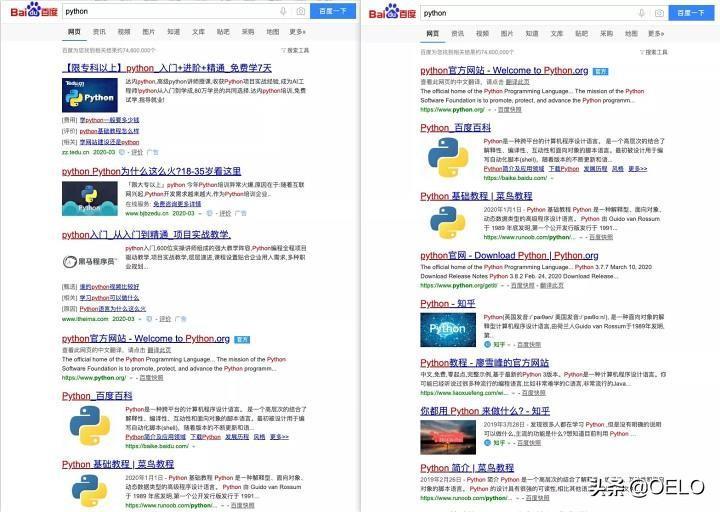Click sunset thumbnail of 你都用 Python 来做什么 result
Image resolution: width=720 pixels, height=512 pixels.
448,437
